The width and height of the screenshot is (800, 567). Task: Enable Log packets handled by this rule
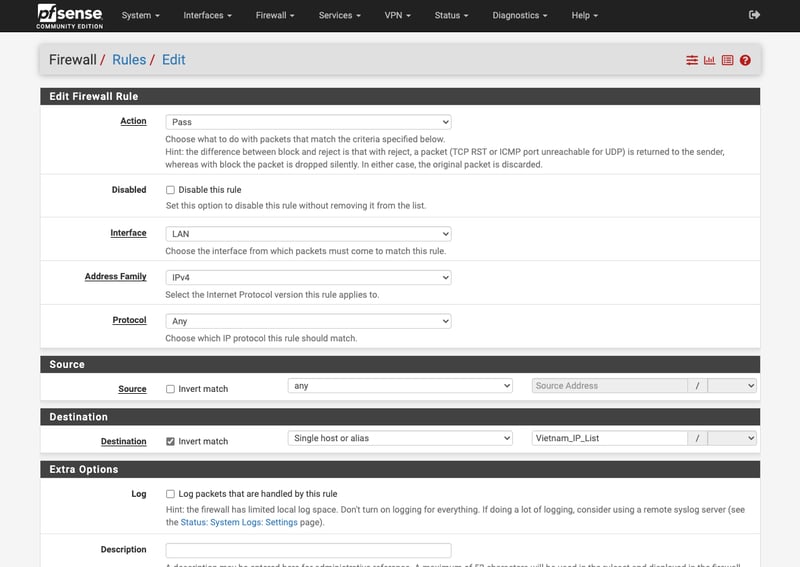170,494
